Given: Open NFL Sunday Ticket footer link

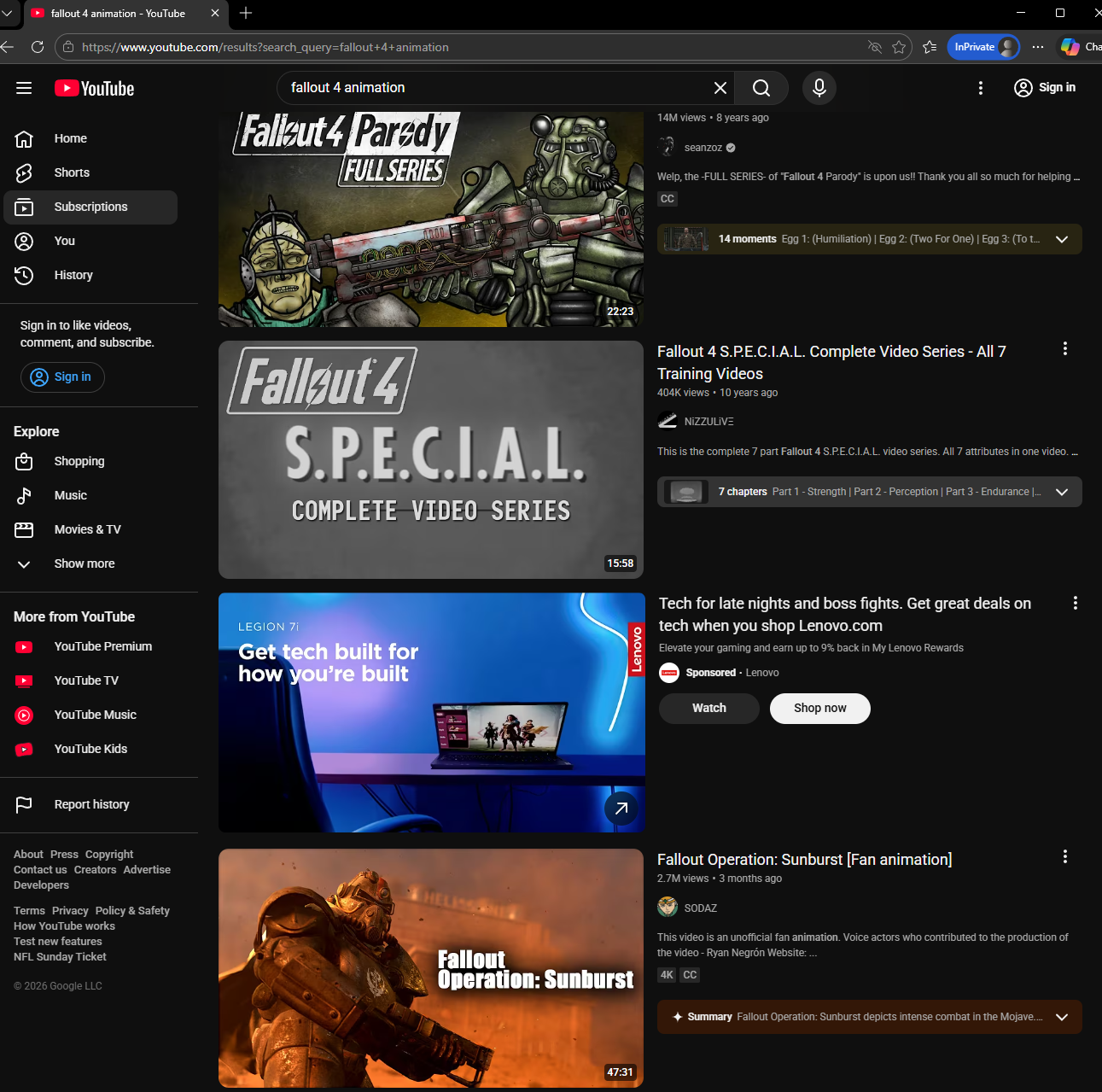Looking at the screenshot, I should click(60, 957).
